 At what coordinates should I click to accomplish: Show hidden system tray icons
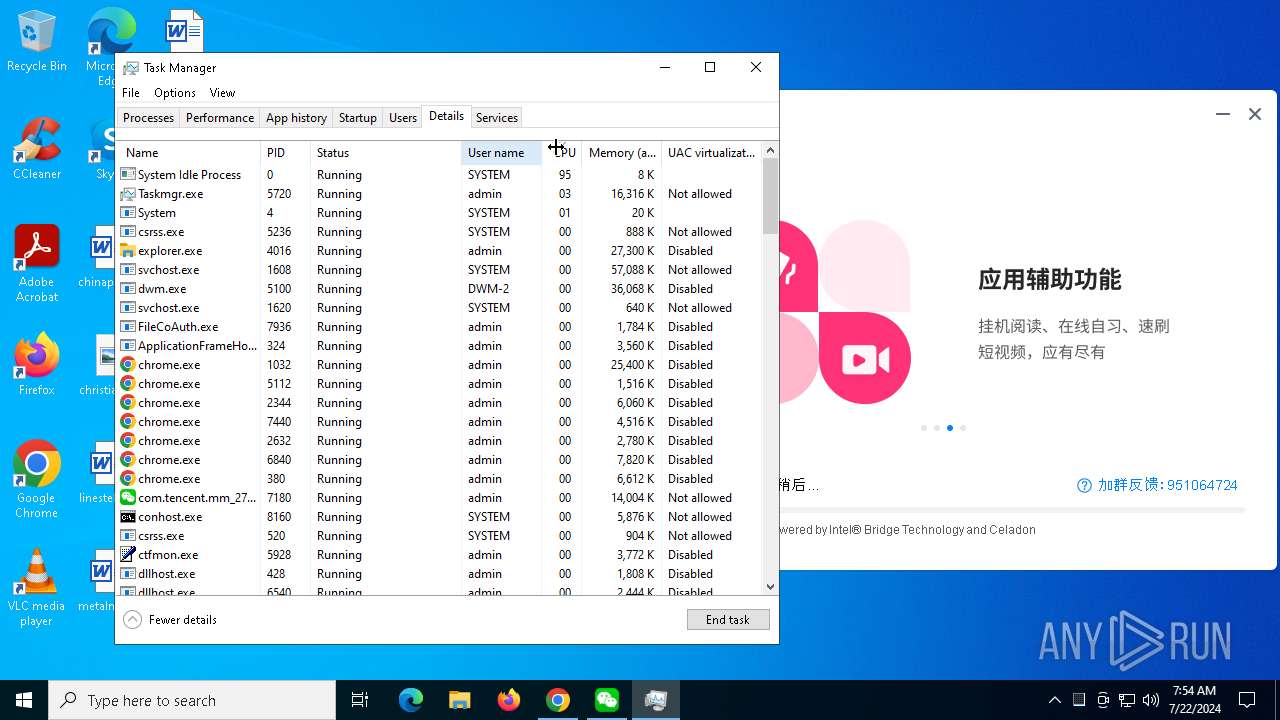[1054, 700]
